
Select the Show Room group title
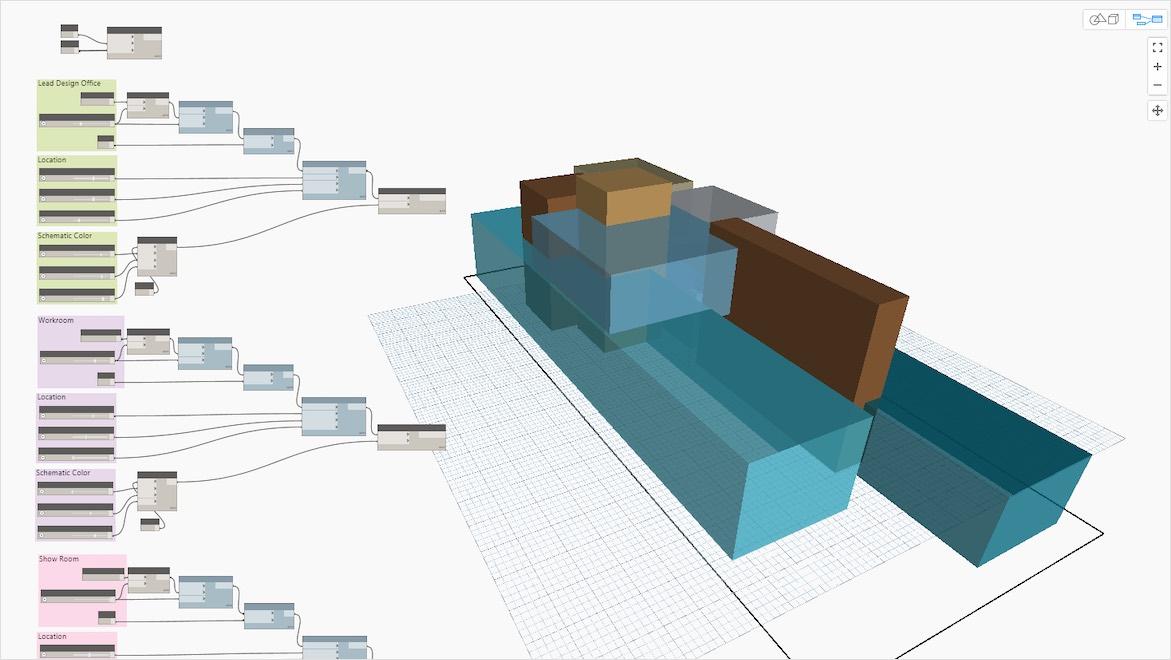click(59, 558)
